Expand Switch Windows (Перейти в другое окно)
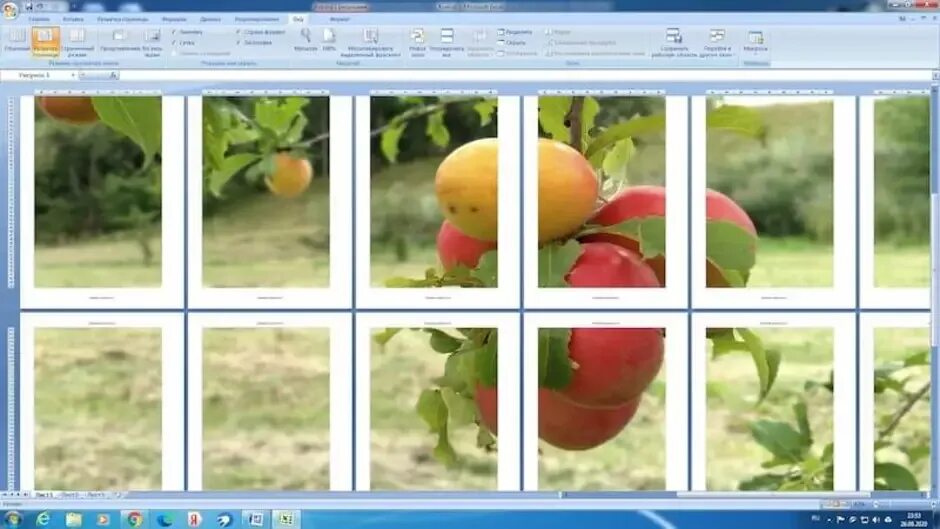This screenshot has height=529, width=940. tap(718, 42)
